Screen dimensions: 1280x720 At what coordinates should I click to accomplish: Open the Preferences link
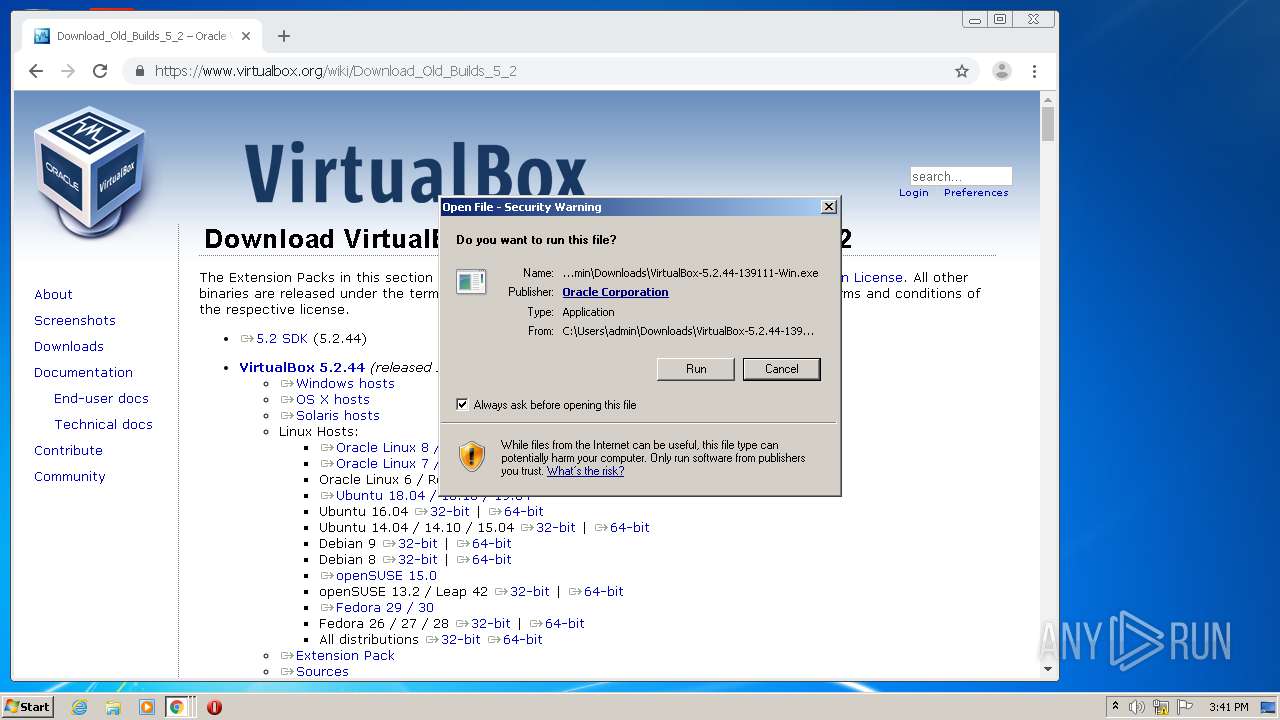tap(976, 193)
